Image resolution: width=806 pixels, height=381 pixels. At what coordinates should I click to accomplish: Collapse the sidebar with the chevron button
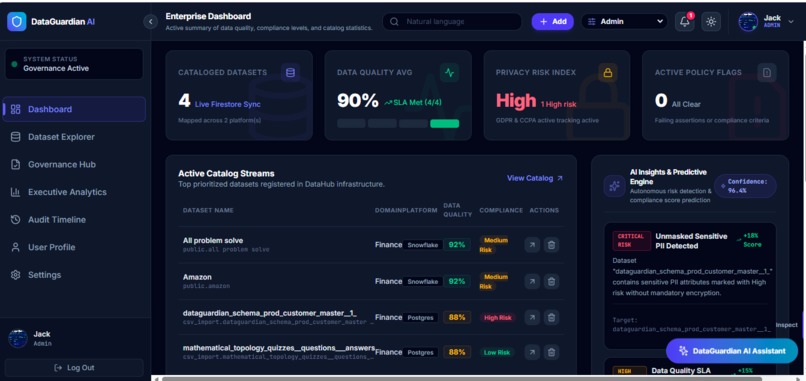tap(150, 21)
